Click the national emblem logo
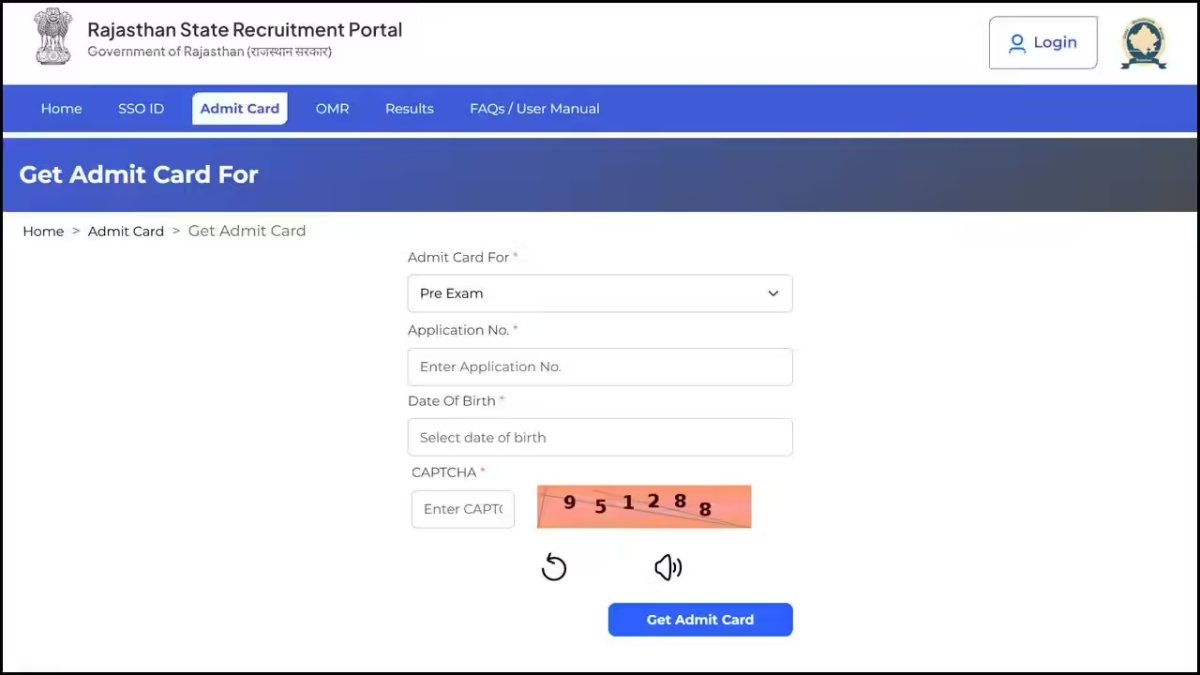Screen dimensions: 1200x675 click(x=52, y=36)
